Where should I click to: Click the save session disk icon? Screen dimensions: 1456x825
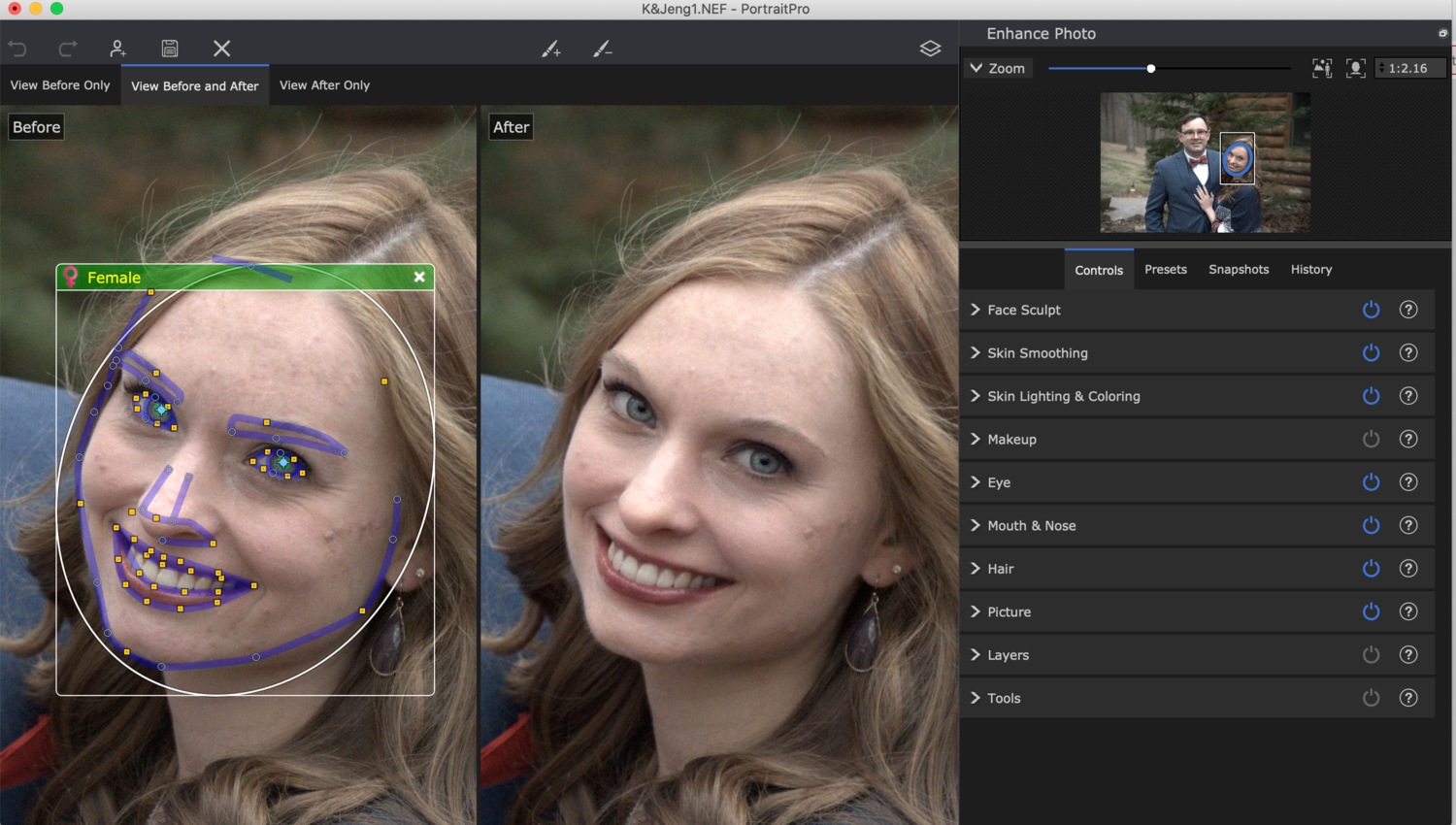coord(170,48)
